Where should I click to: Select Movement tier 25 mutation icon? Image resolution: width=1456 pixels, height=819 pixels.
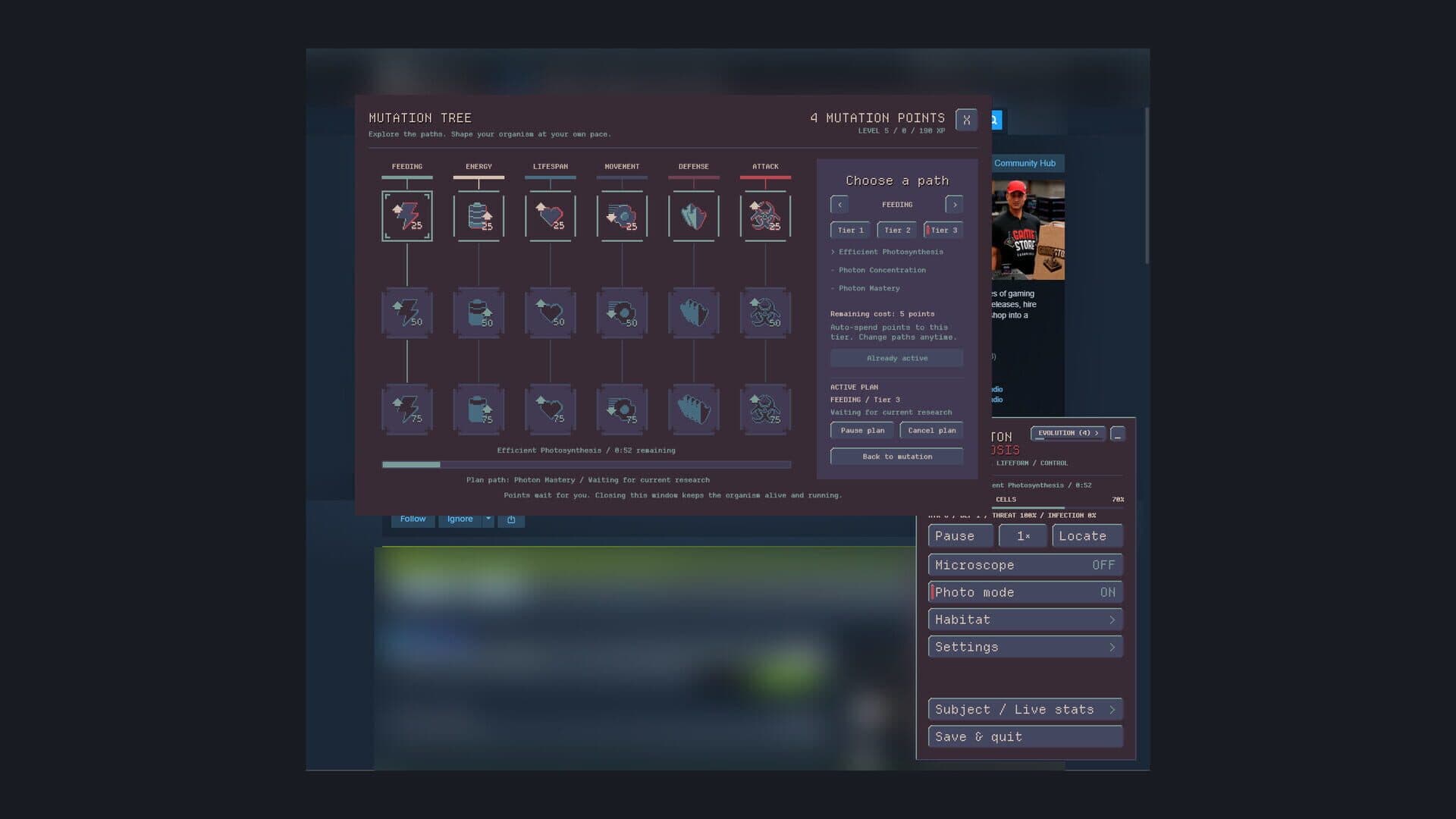622,216
